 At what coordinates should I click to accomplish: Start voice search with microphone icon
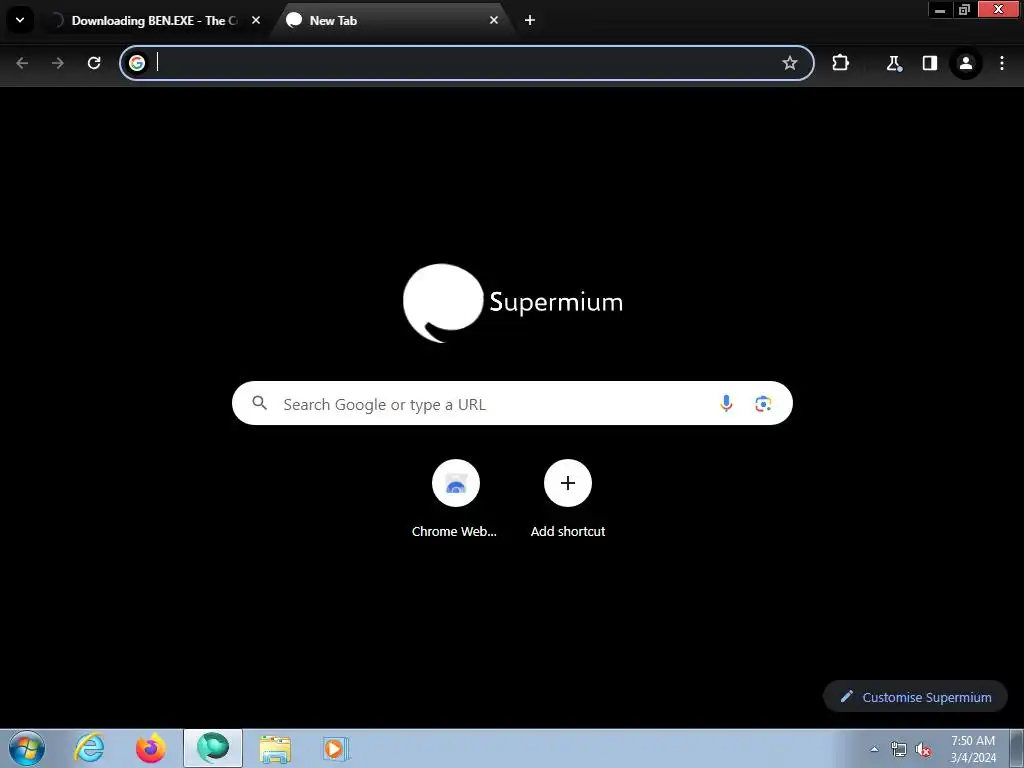tap(726, 404)
